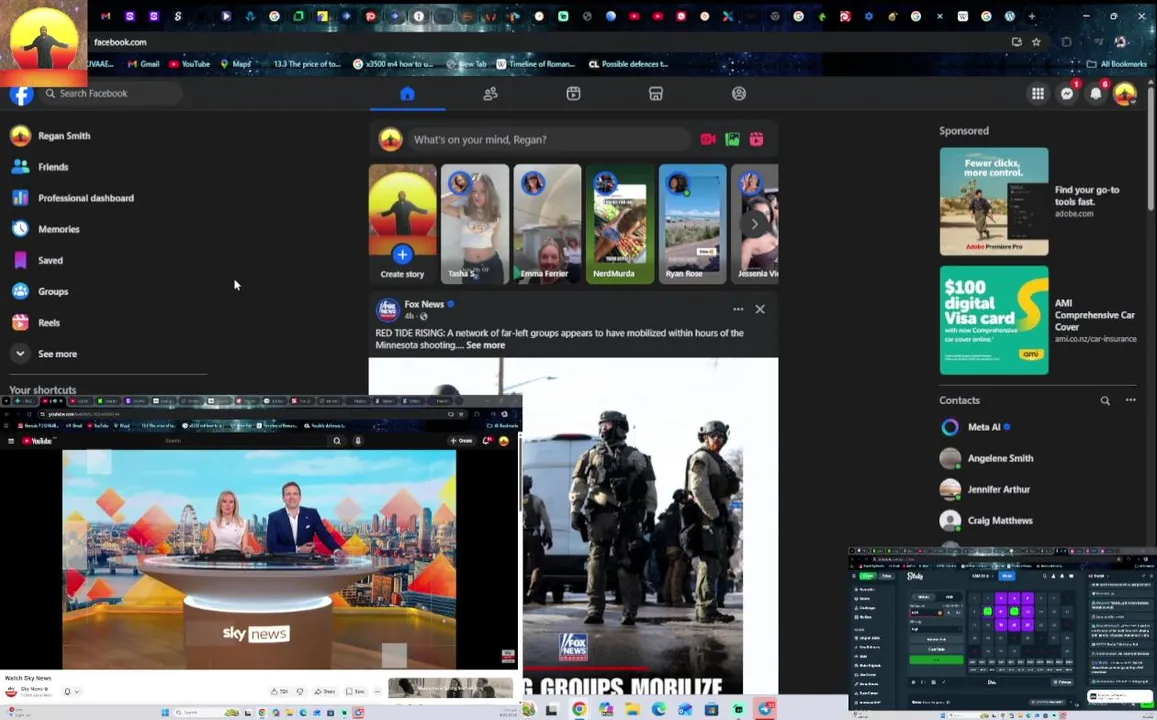Image resolution: width=1157 pixels, height=720 pixels.
Task: Focus the Search Facebook field
Action: pos(111,93)
